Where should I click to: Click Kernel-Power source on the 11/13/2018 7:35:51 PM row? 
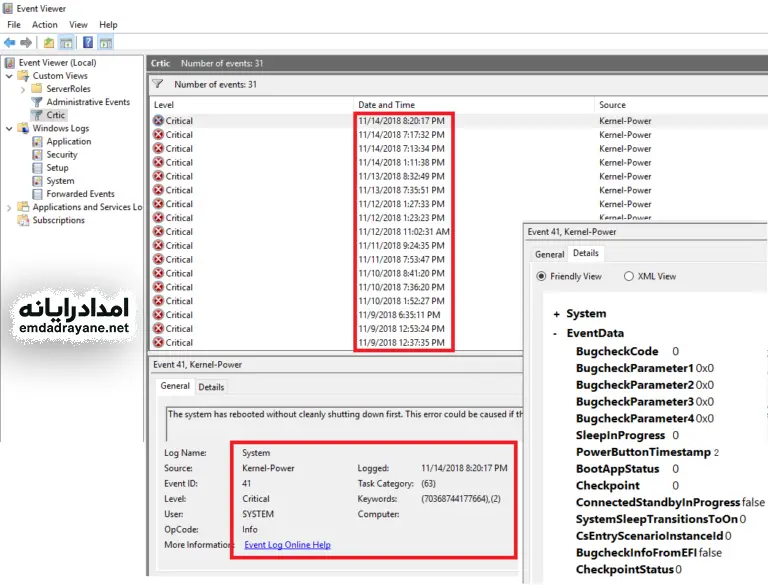pos(625,190)
